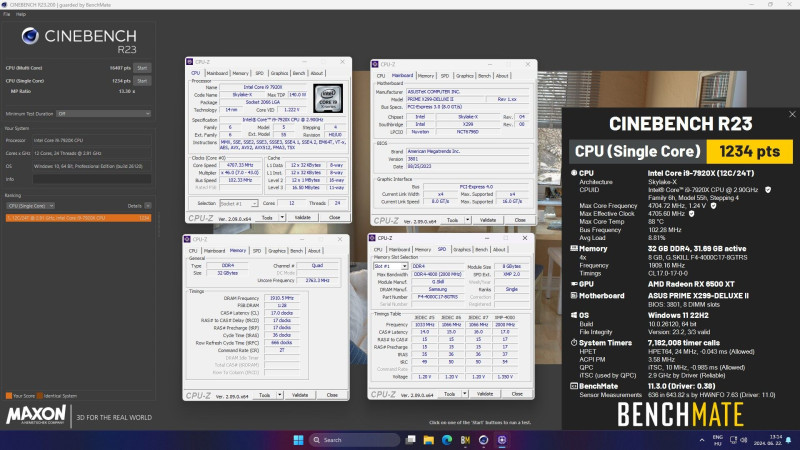
Task: Click the 1234 pts score in BenchMate panel
Action: 749,152
